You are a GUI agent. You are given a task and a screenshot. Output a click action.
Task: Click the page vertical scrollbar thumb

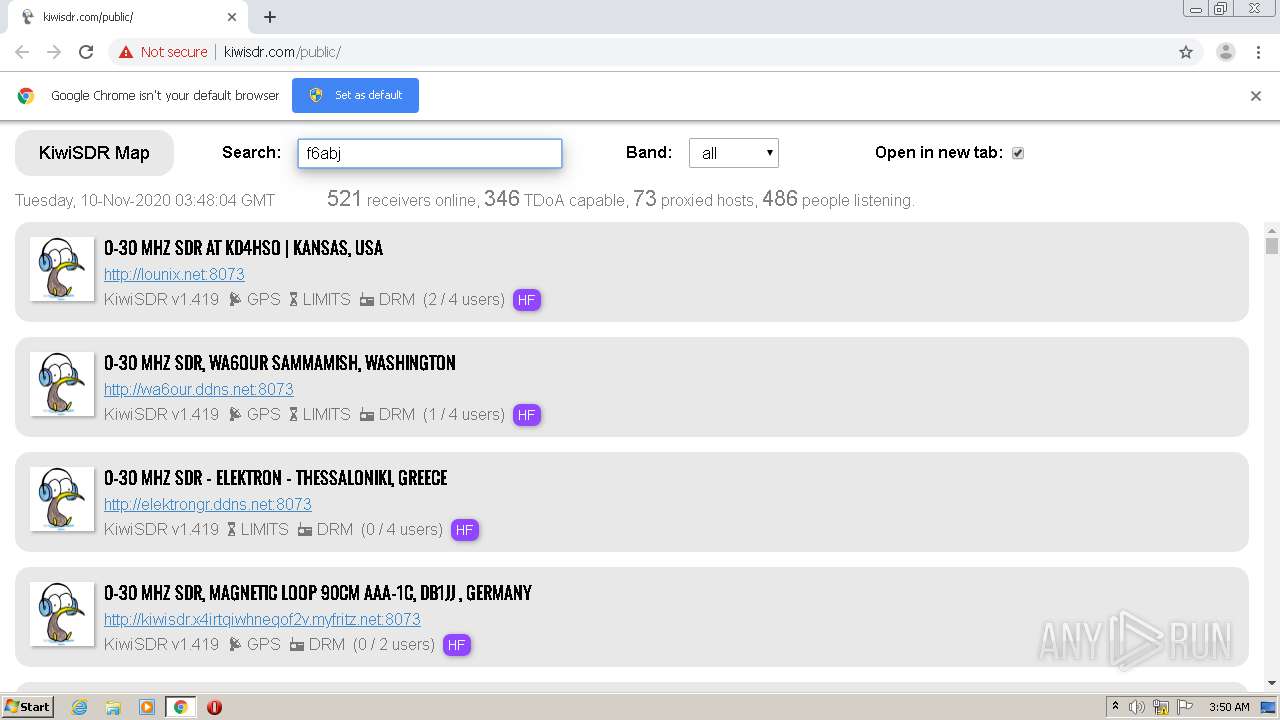[1272, 246]
